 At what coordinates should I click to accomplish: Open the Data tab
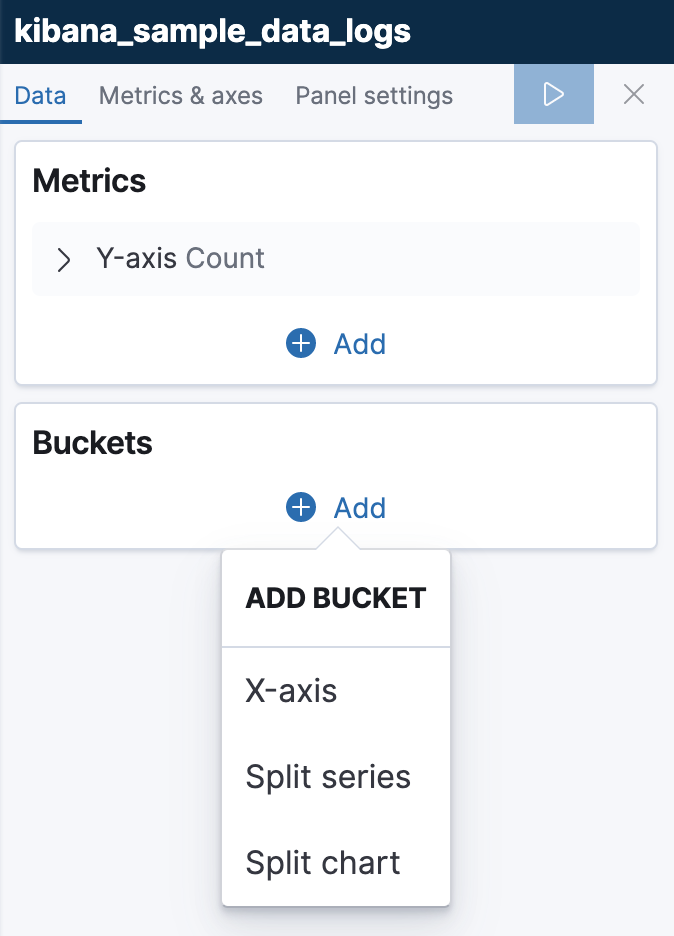41,96
